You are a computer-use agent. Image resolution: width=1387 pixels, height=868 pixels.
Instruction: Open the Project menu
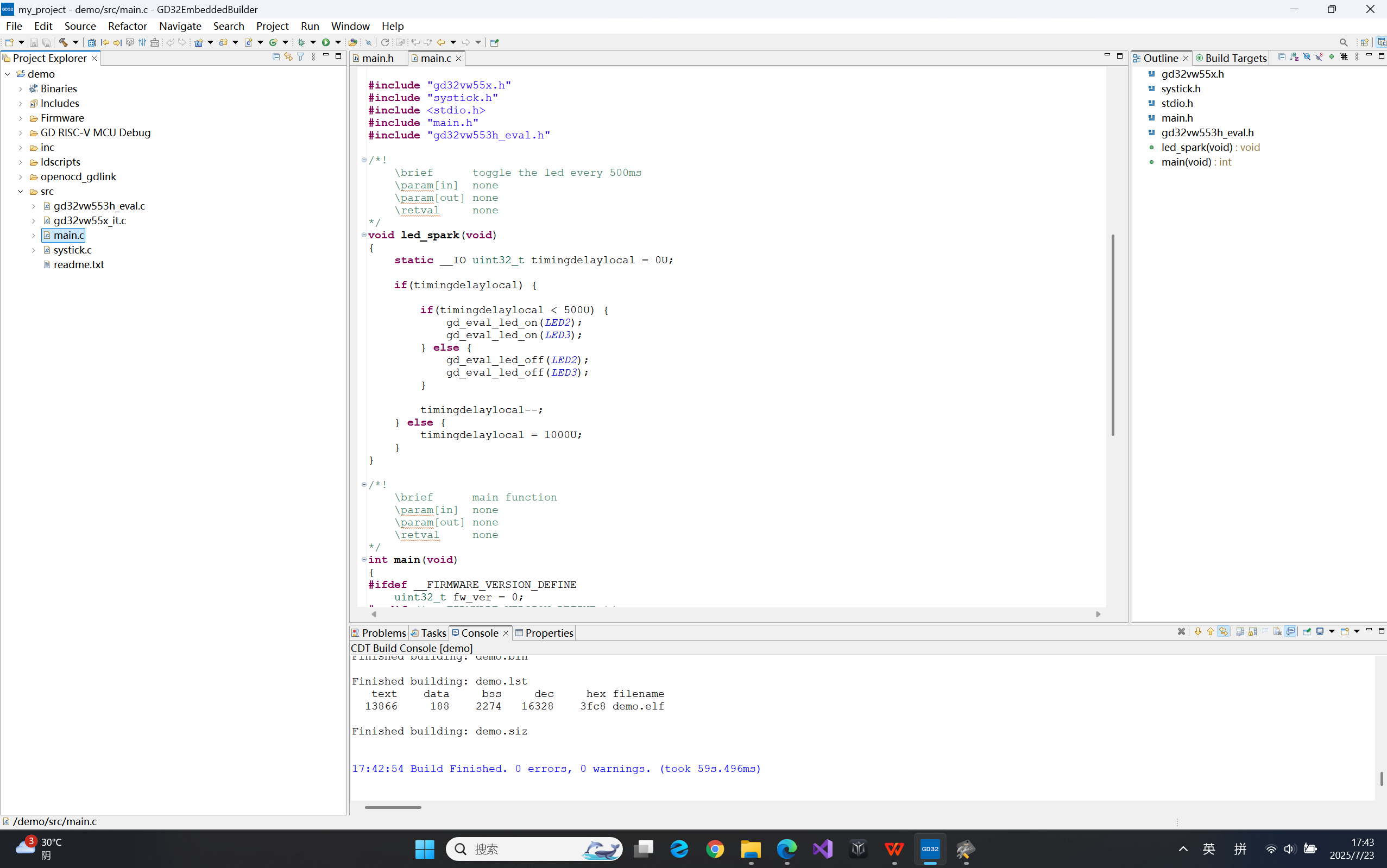(x=272, y=26)
